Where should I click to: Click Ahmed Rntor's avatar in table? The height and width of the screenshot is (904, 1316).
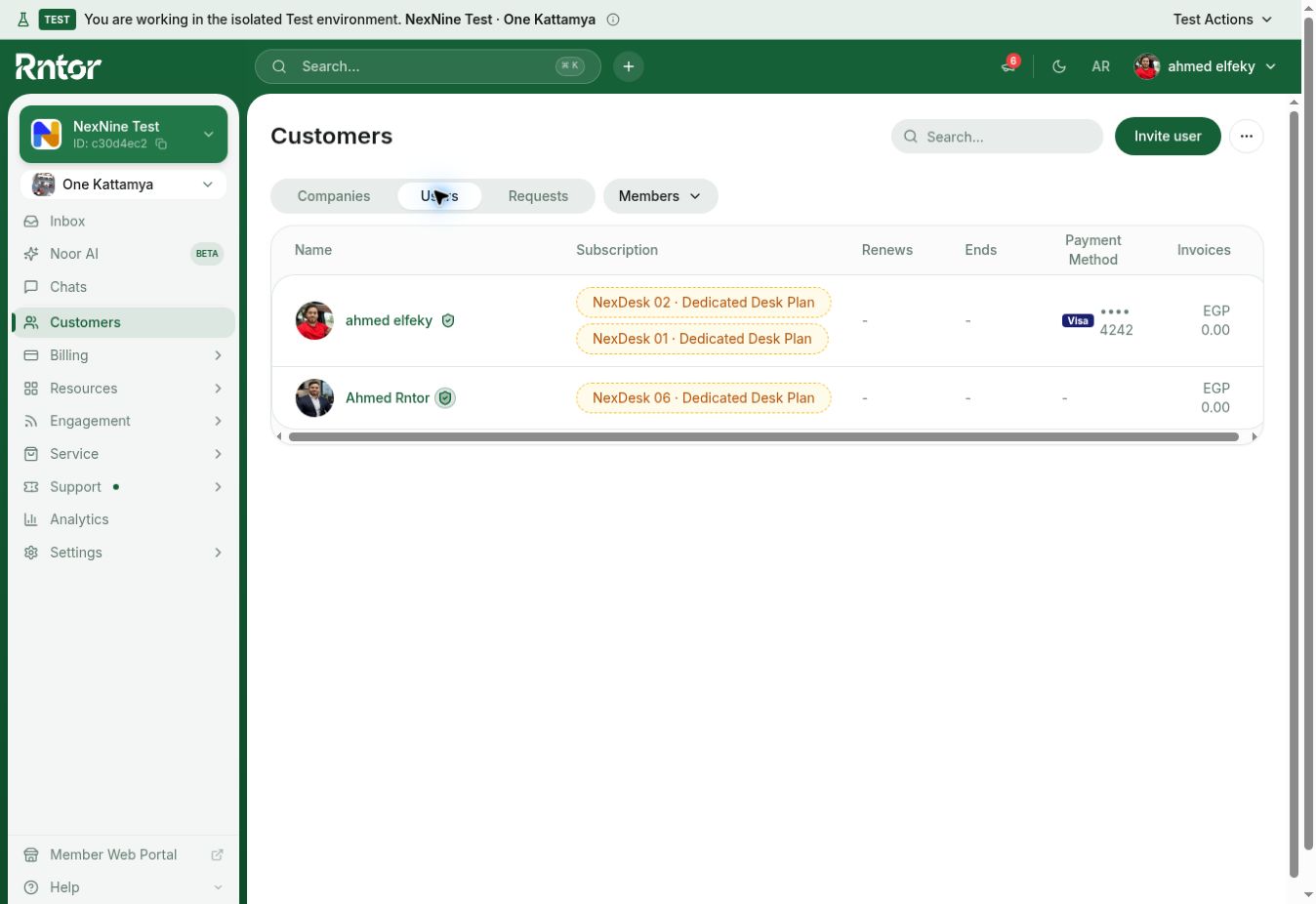coord(314,398)
